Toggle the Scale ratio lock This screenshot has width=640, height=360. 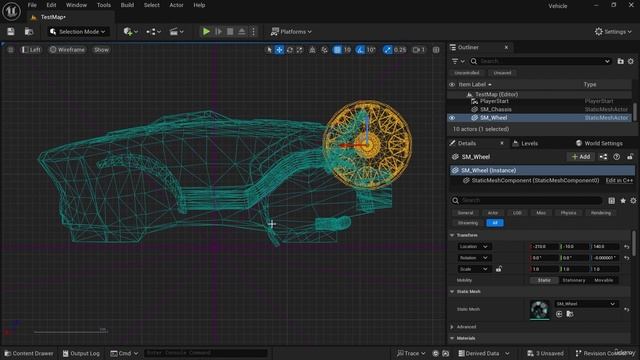[x=499, y=269]
